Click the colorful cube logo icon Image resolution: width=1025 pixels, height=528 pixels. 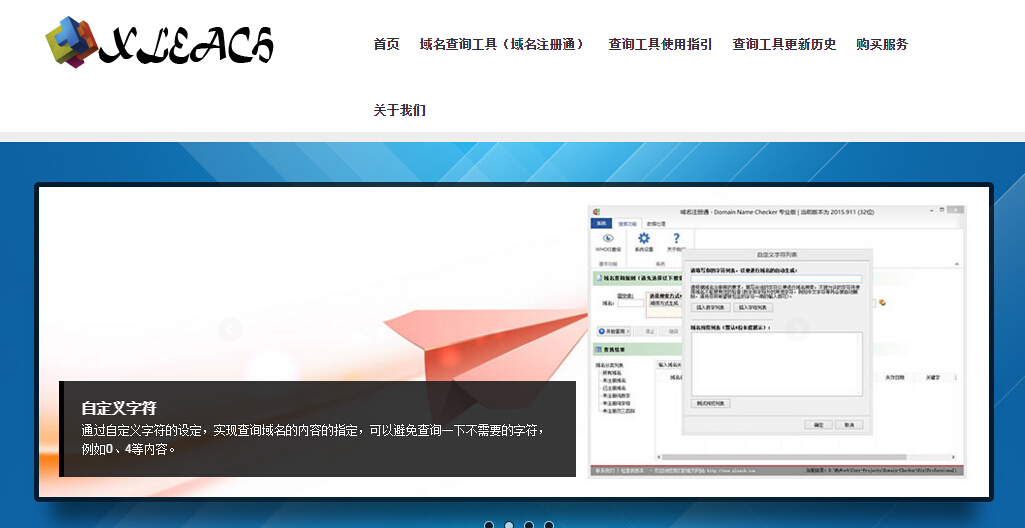tap(71, 42)
